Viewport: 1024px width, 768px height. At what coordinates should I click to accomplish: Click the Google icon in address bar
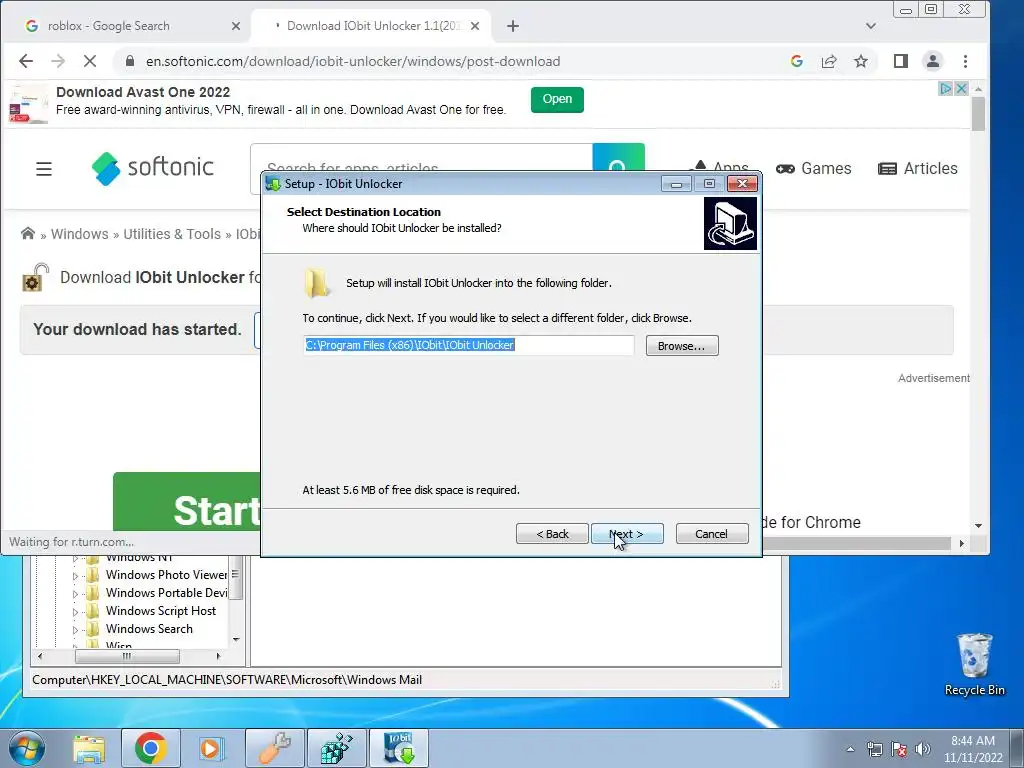point(797,61)
